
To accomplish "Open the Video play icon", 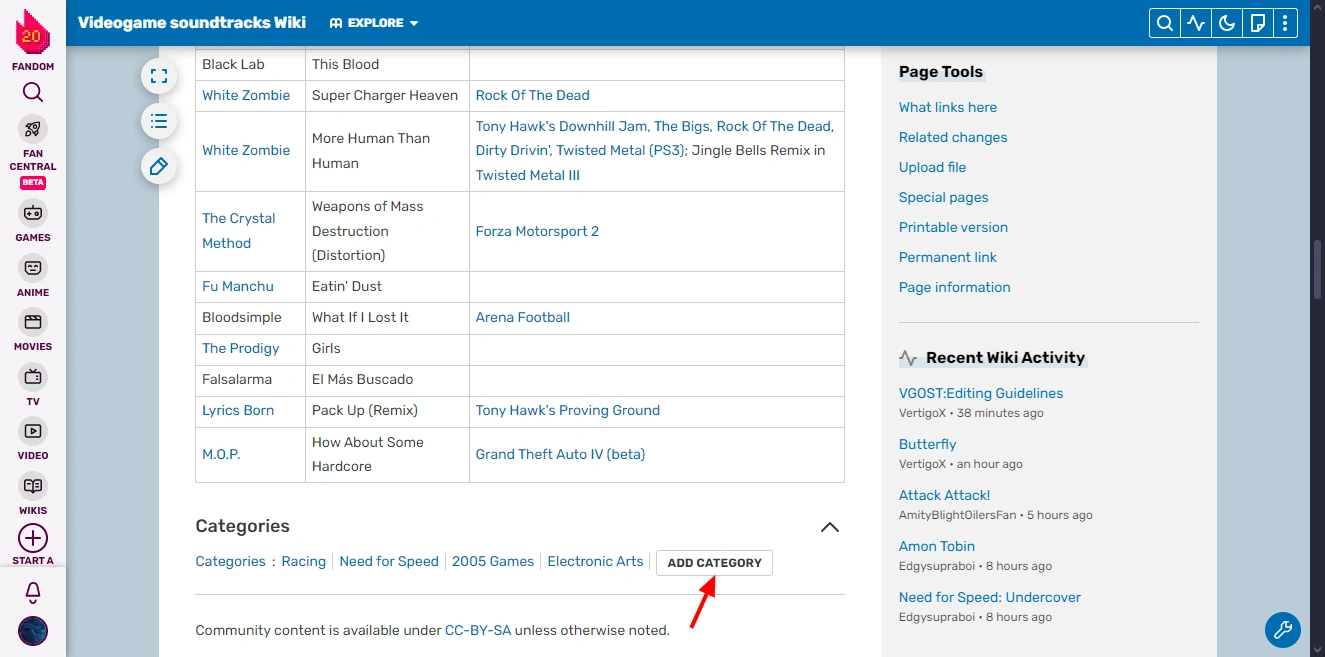I will pos(33,431).
